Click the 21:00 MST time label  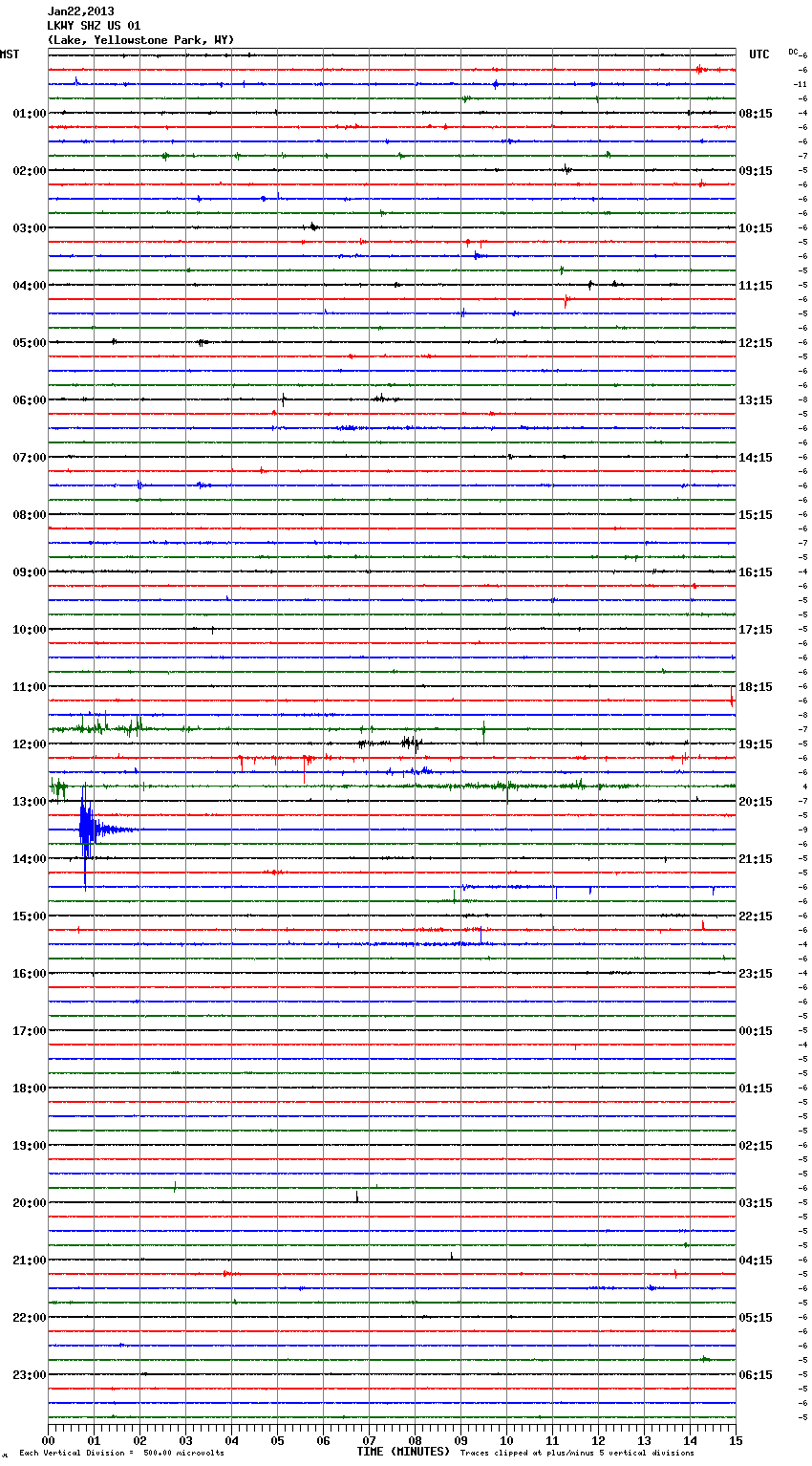(x=30, y=1261)
